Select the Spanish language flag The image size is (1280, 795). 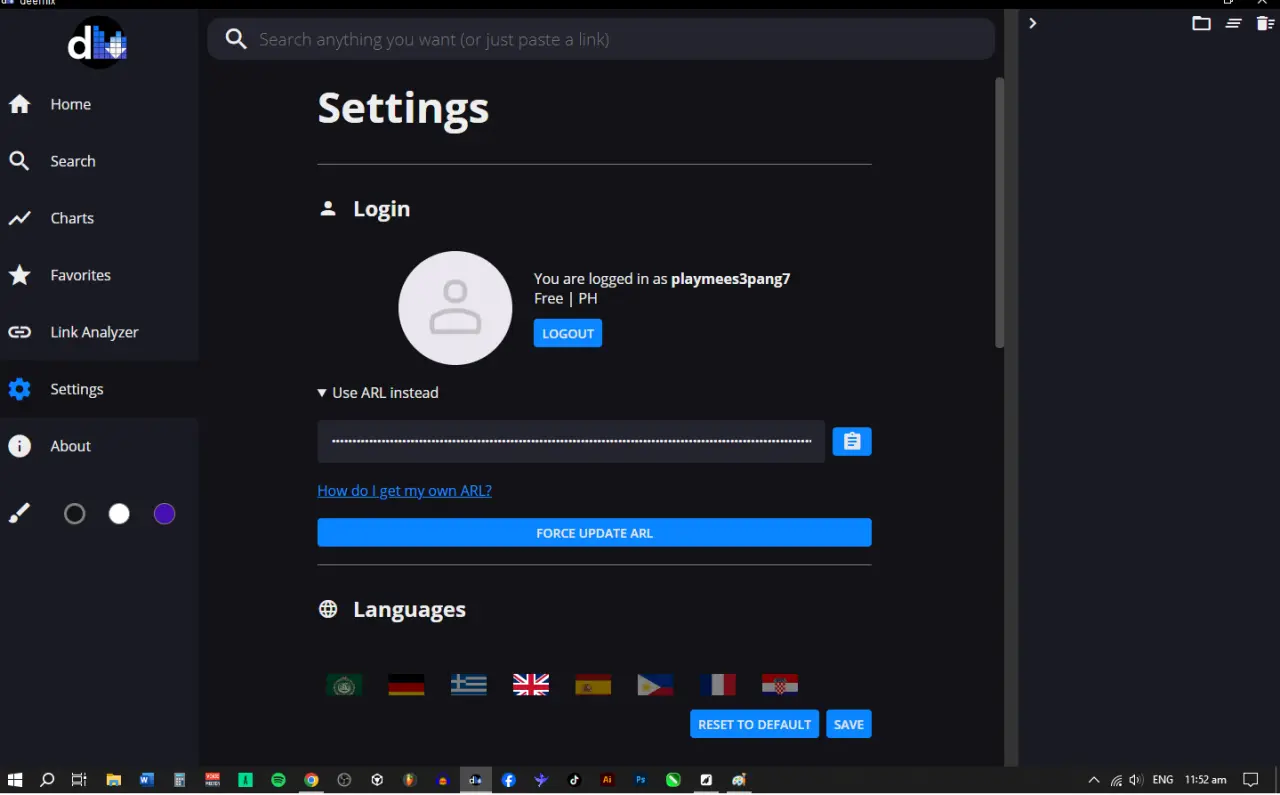click(x=593, y=685)
